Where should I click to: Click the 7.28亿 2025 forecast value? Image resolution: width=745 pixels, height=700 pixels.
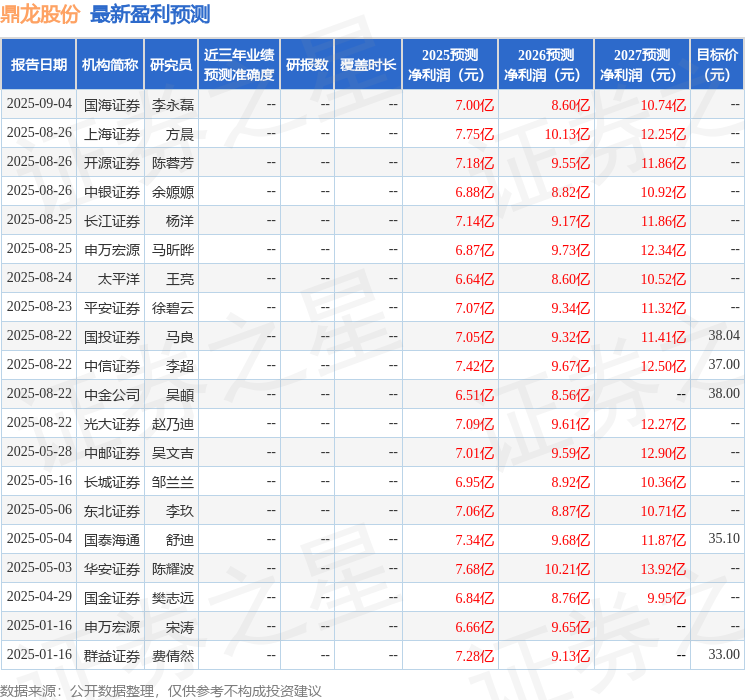point(475,656)
